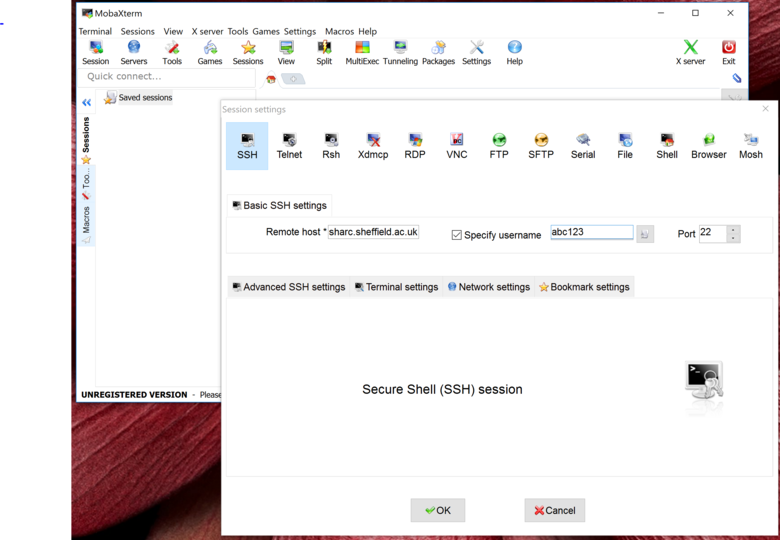Click the Quick connect search box
Image resolution: width=780 pixels, height=540 pixels.
point(167,77)
